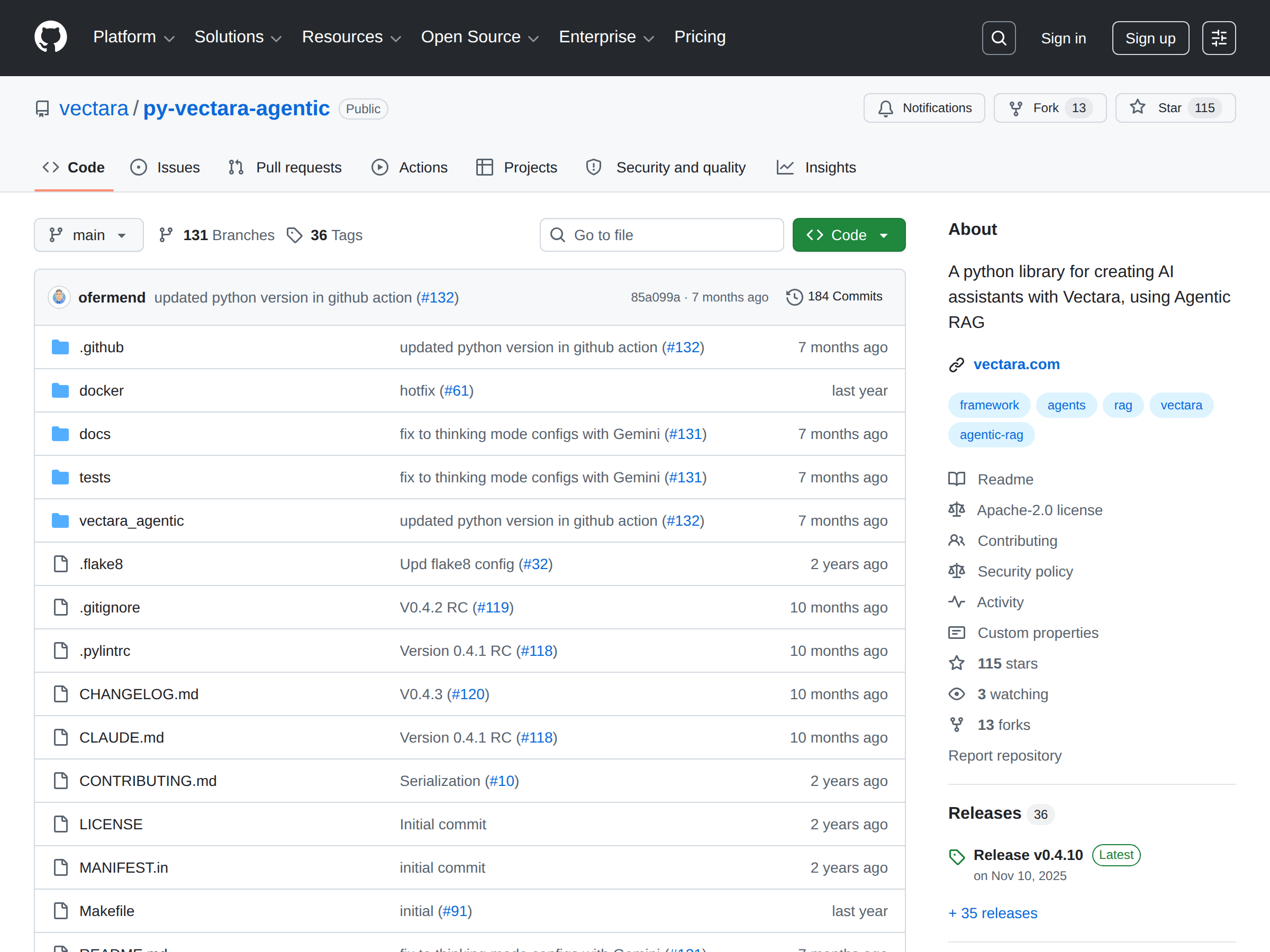
Task: Open py-vectara-agentic repository link
Action: (x=236, y=108)
